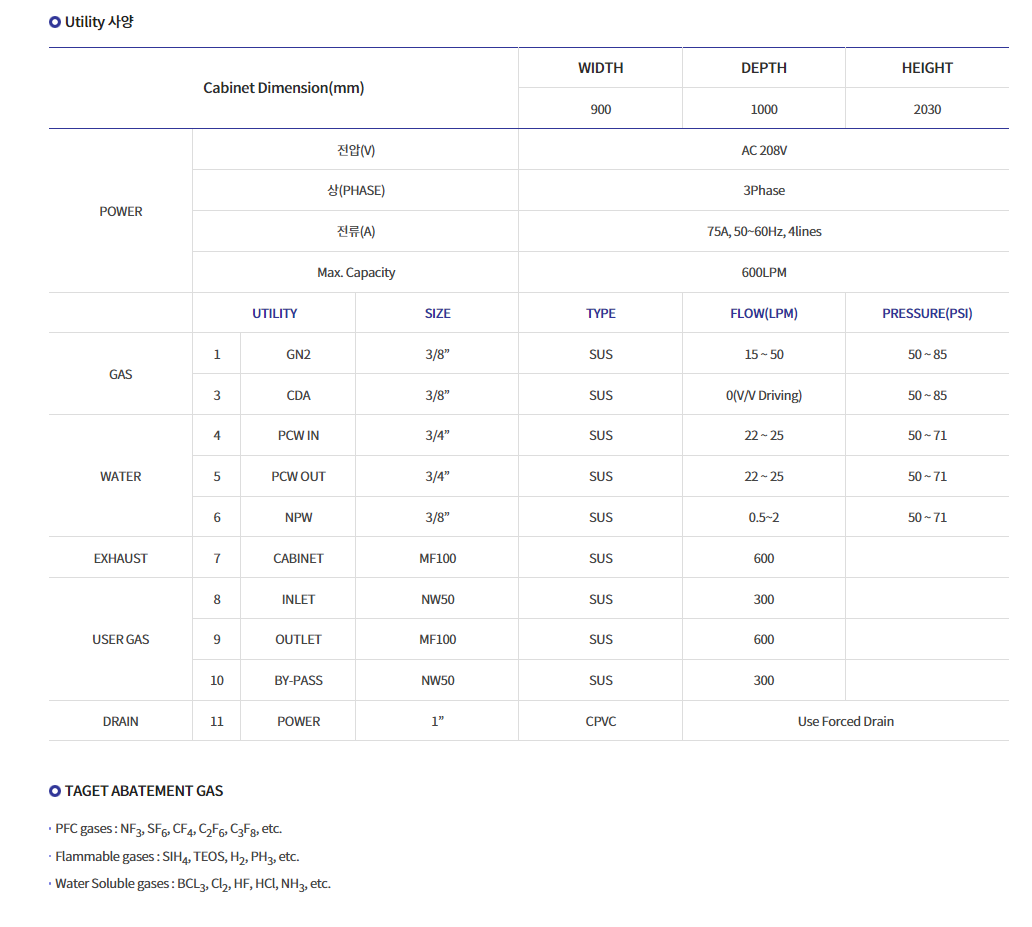Select the OUTLET utility cell
This screenshot has height=927, width=1032.
pos(298,639)
